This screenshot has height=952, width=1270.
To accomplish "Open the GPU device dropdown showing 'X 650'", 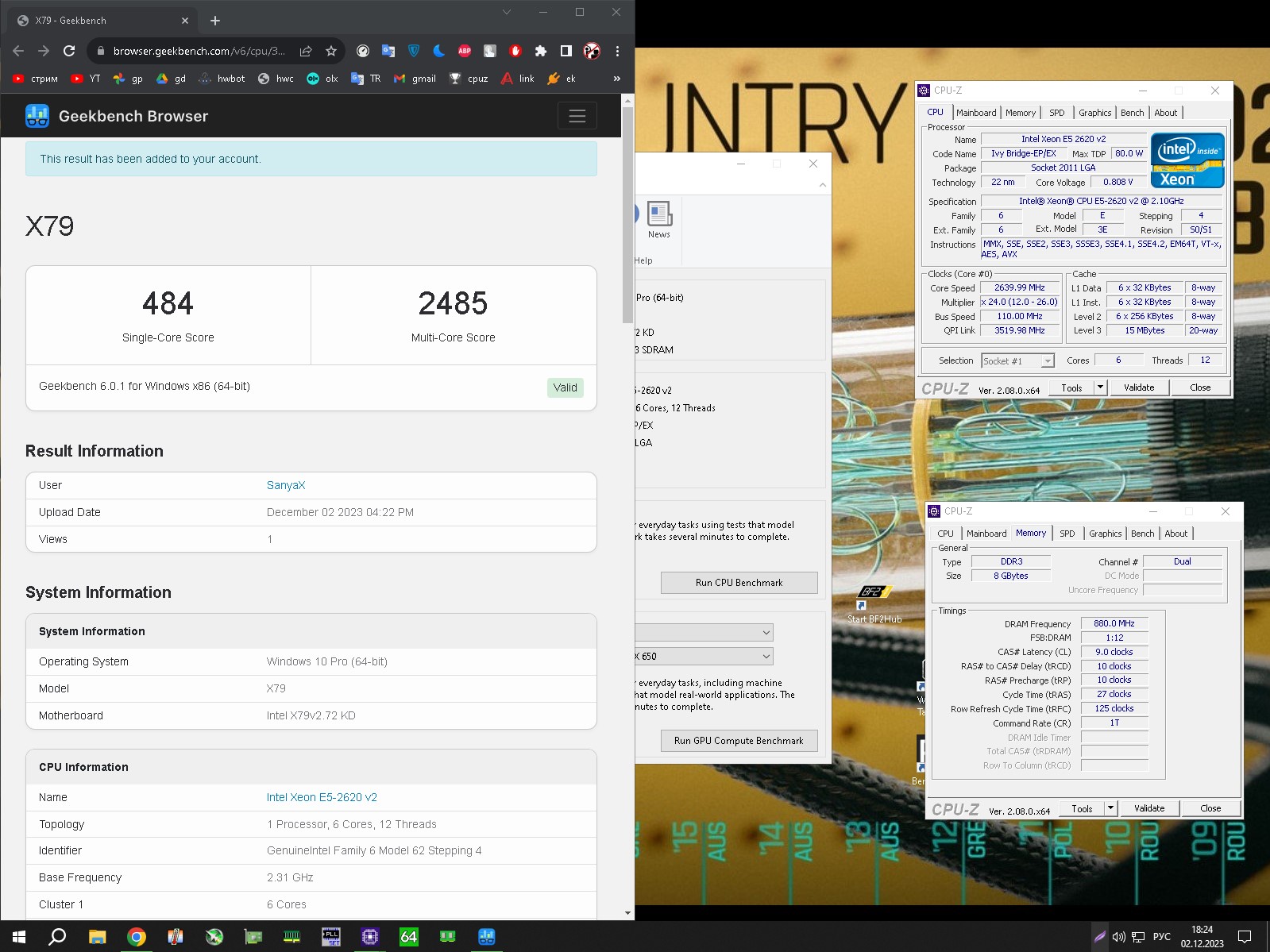I will pyautogui.click(x=704, y=657).
